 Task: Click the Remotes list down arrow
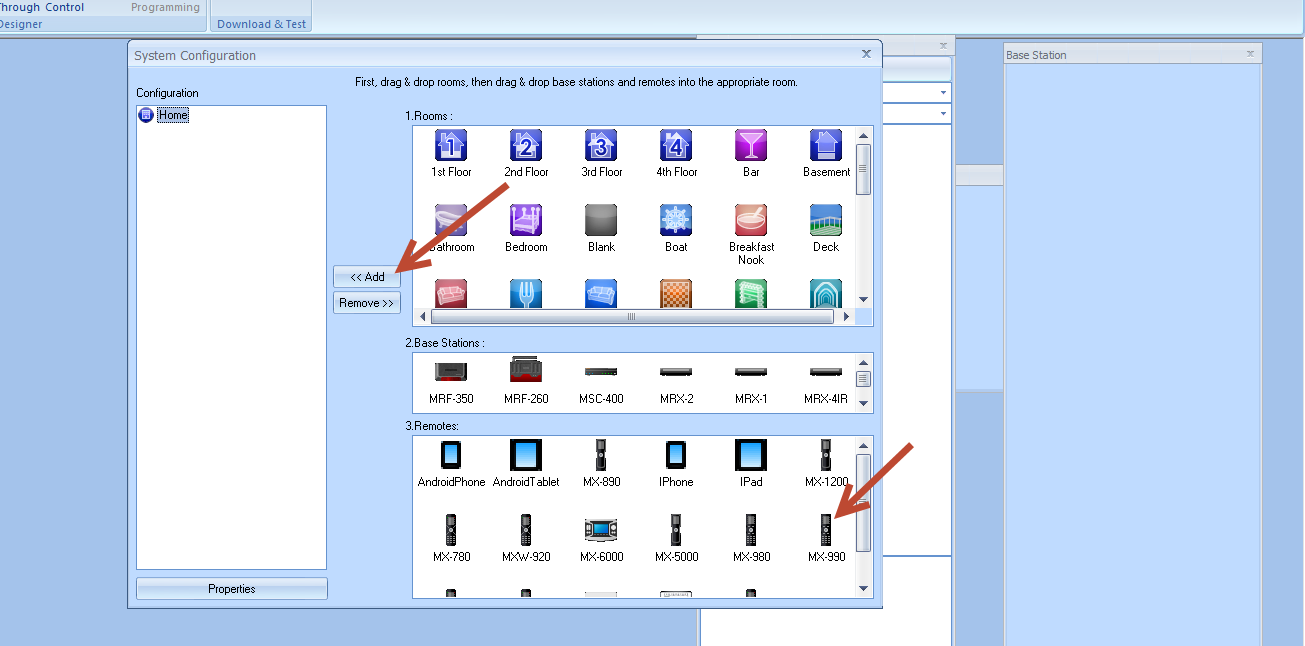[863, 589]
